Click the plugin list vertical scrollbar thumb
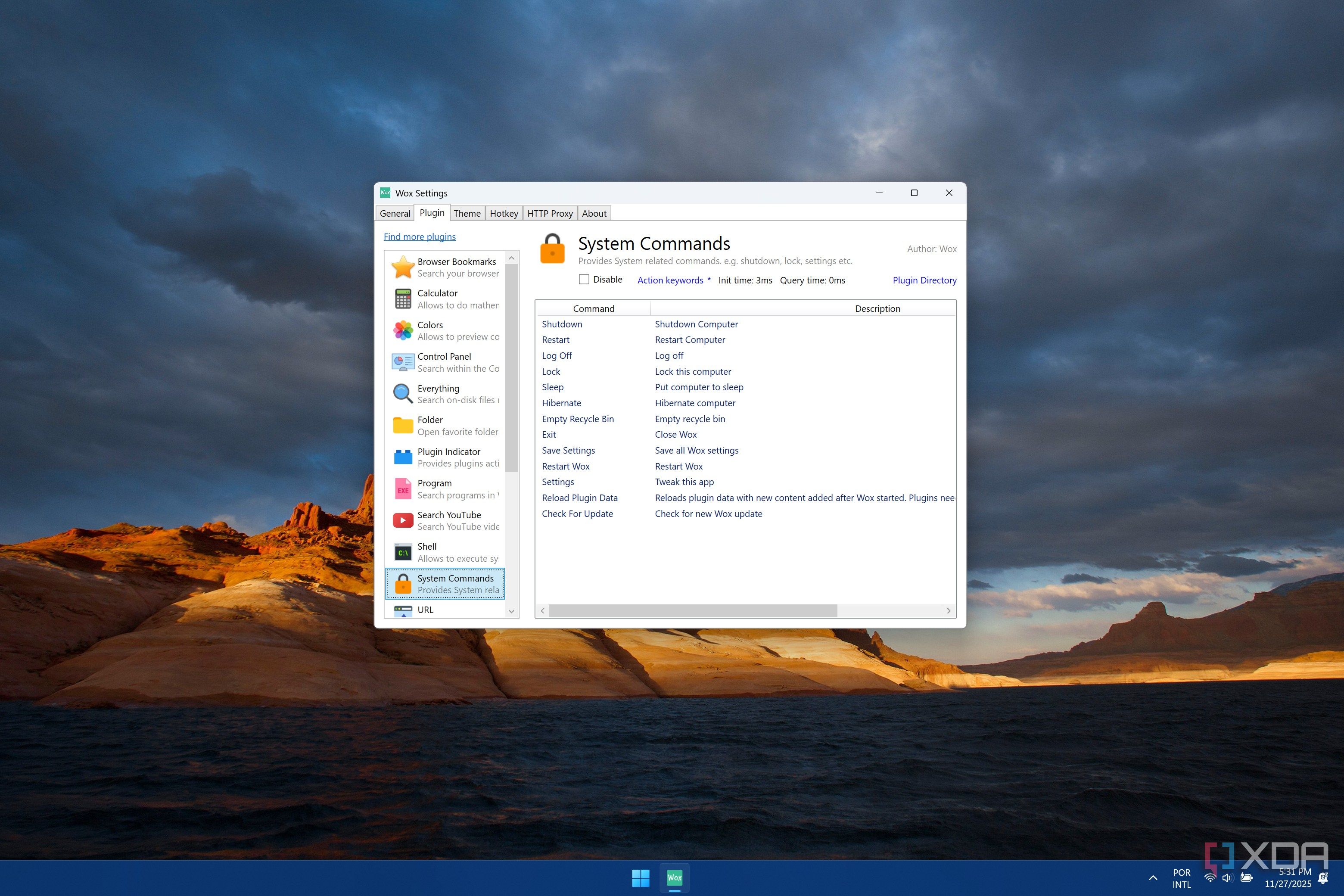The image size is (1344, 896). 511,369
